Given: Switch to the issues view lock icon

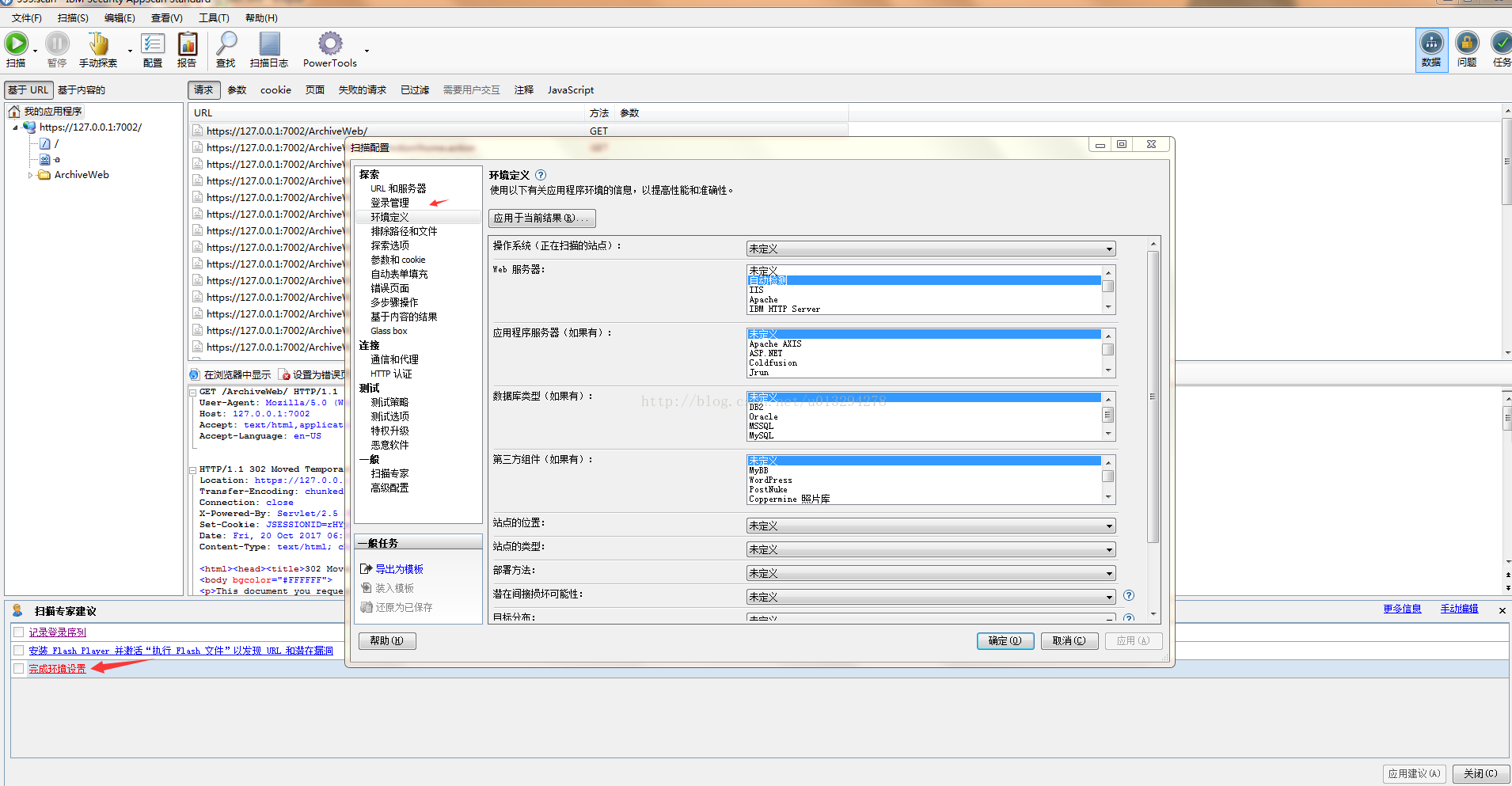Looking at the screenshot, I should (1467, 43).
